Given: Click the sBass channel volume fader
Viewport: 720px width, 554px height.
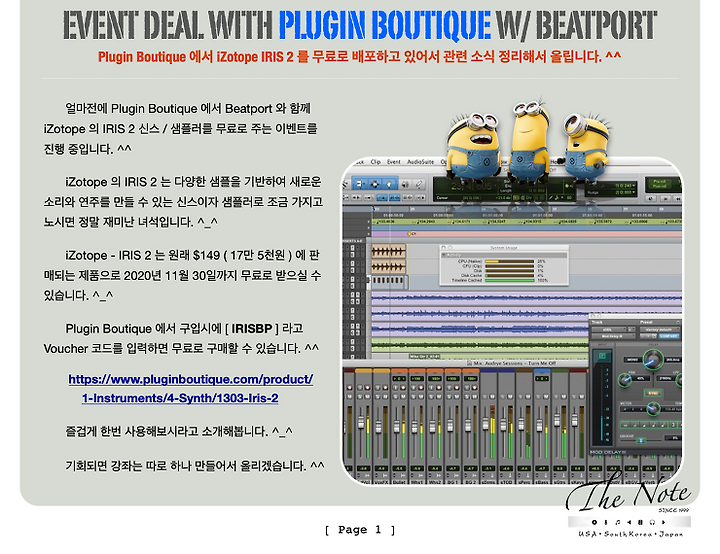Looking at the screenshot, I should click(540, 425).
